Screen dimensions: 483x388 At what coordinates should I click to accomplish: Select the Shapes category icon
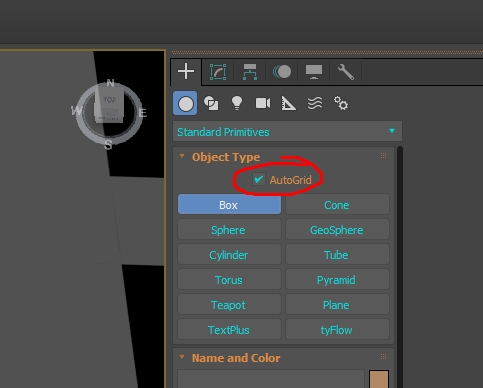click(x=211, y=103)
